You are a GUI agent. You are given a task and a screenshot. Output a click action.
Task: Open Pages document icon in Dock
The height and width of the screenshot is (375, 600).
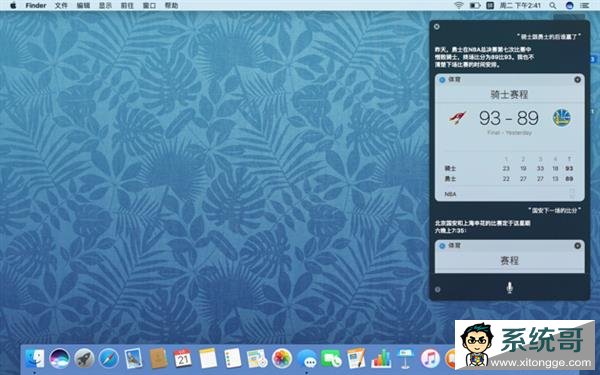[356, 359]
